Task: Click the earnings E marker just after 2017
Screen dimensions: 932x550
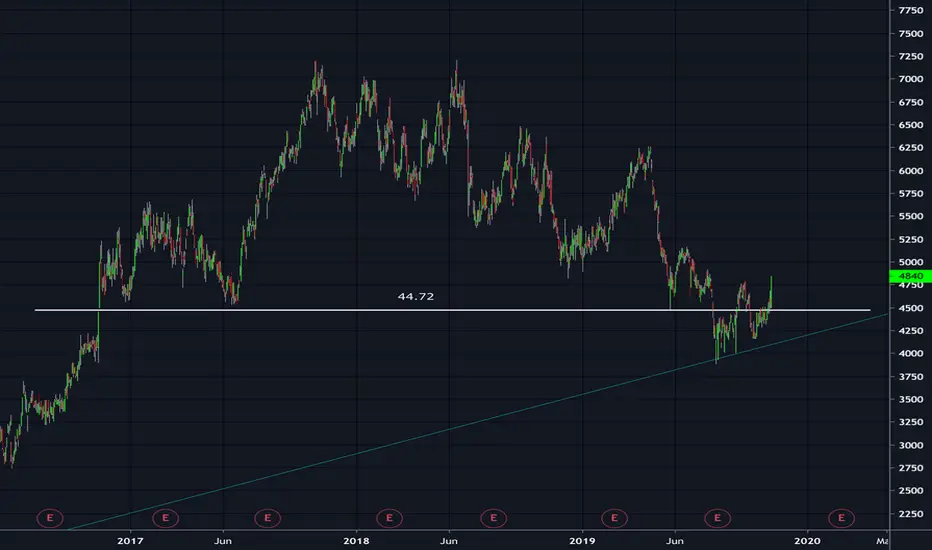Action: click(165, 518)
